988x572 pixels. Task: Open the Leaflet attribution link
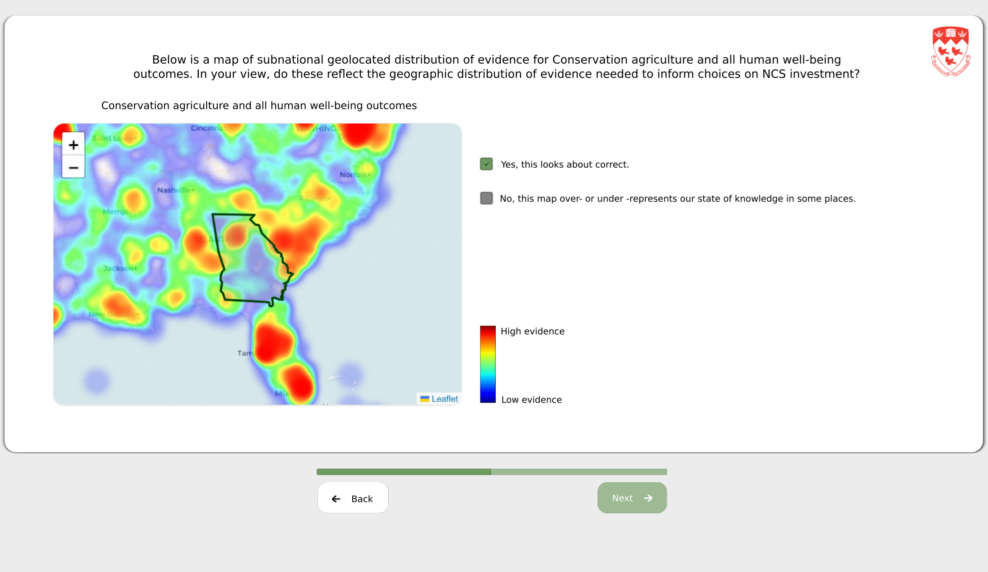(445, 399)
